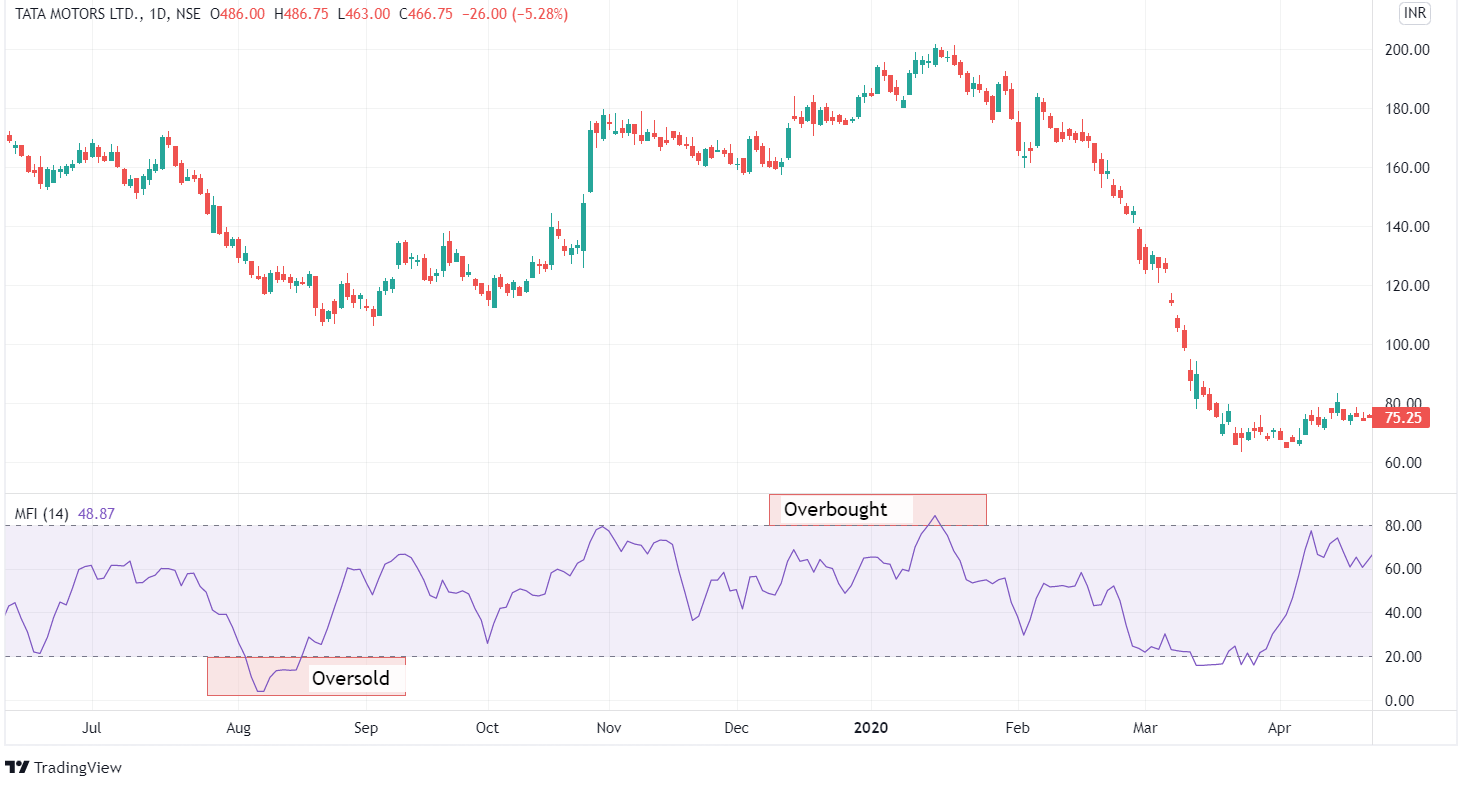Click the Apr date label on time axis
This screenshot has height=789, width=1470.
(x=1279, y=728)
